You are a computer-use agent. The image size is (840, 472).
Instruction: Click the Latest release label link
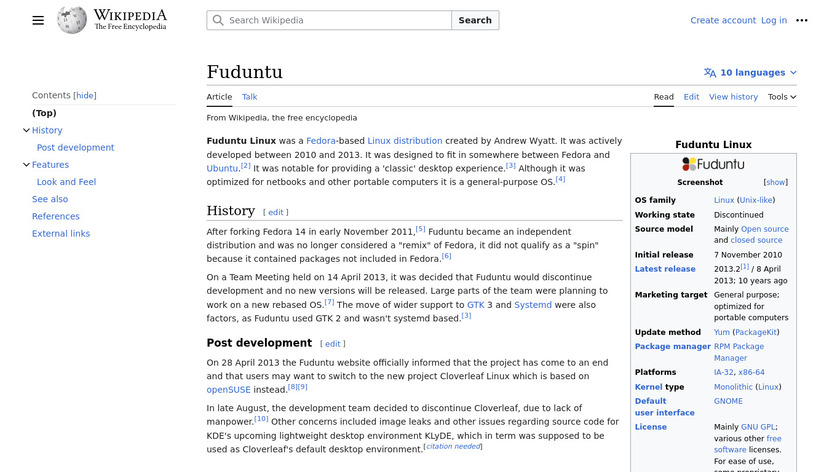click(x=665, y=269)
